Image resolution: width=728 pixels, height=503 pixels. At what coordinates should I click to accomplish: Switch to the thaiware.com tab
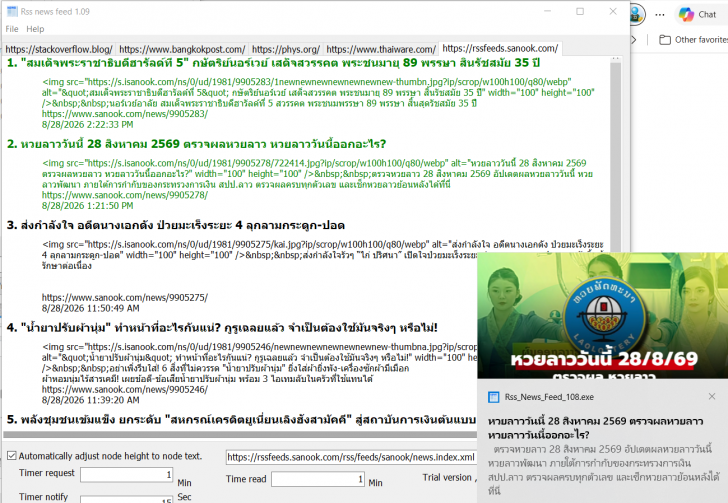pyautogui.click(x=381, y=49)
